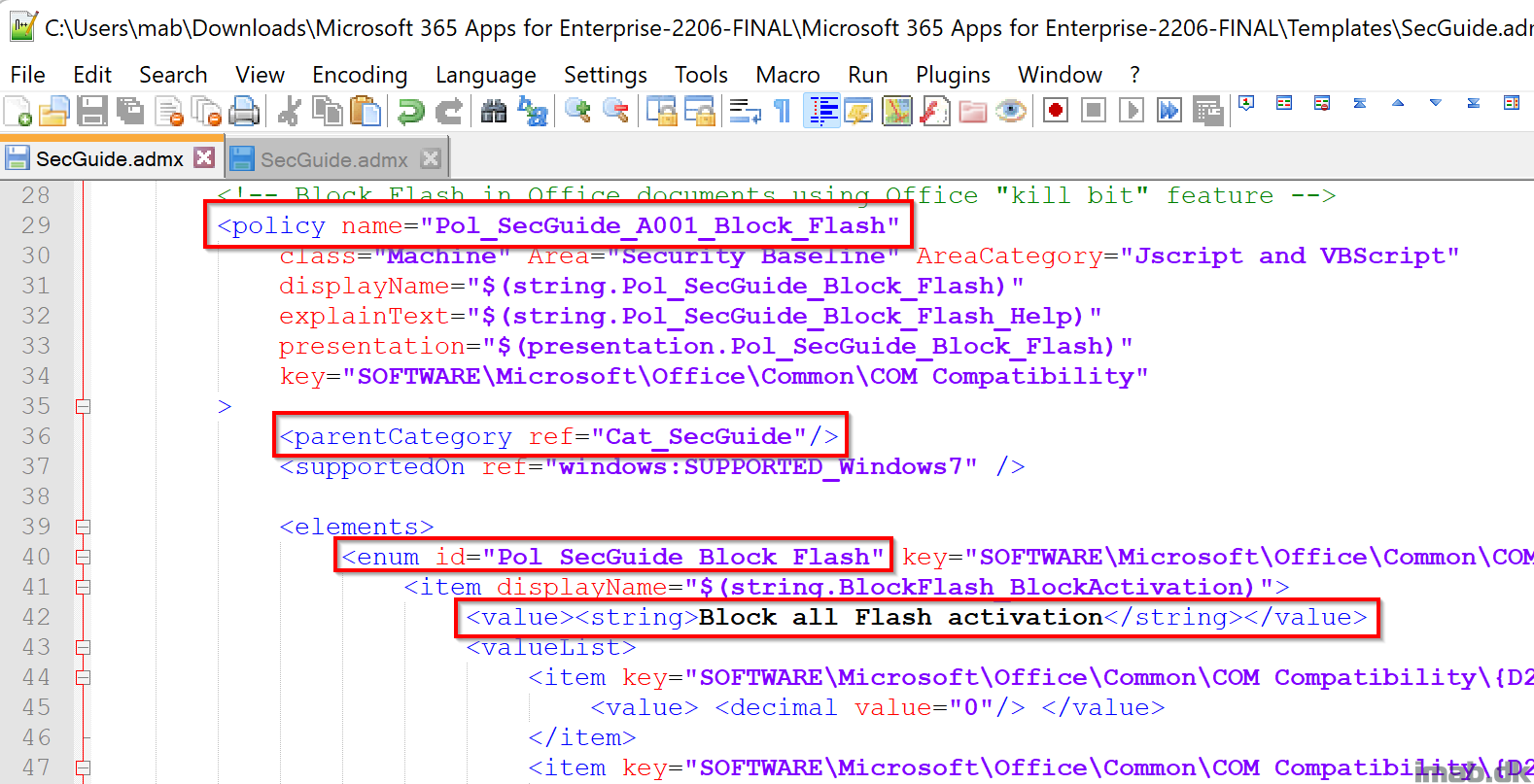
Task: Click line number 38 in the margin
Action: point(36,496)
